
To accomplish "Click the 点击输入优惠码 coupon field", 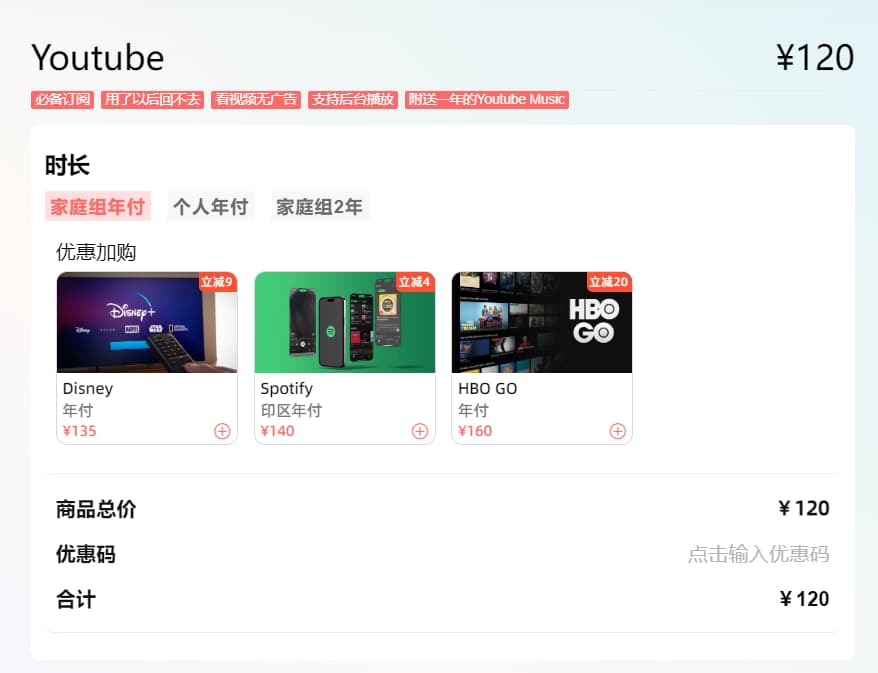I will point(758,554).
